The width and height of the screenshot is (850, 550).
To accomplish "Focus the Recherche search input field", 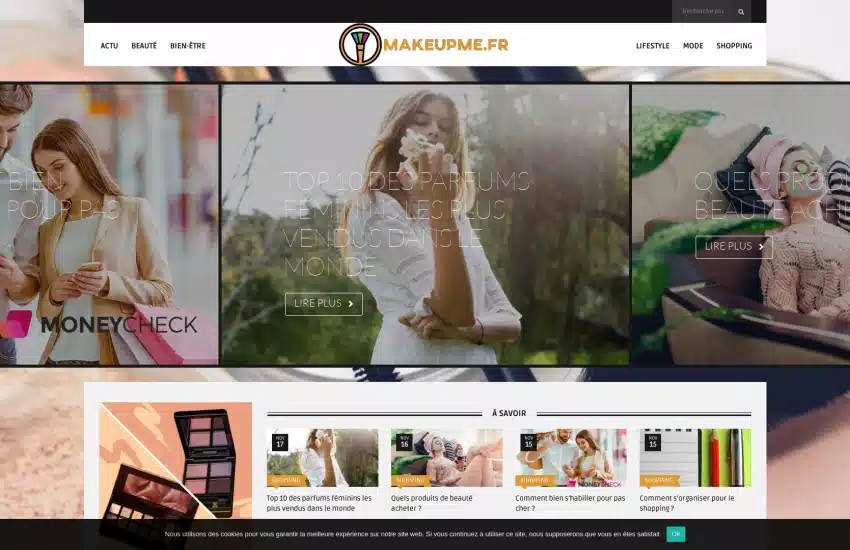I will [702, 11].
